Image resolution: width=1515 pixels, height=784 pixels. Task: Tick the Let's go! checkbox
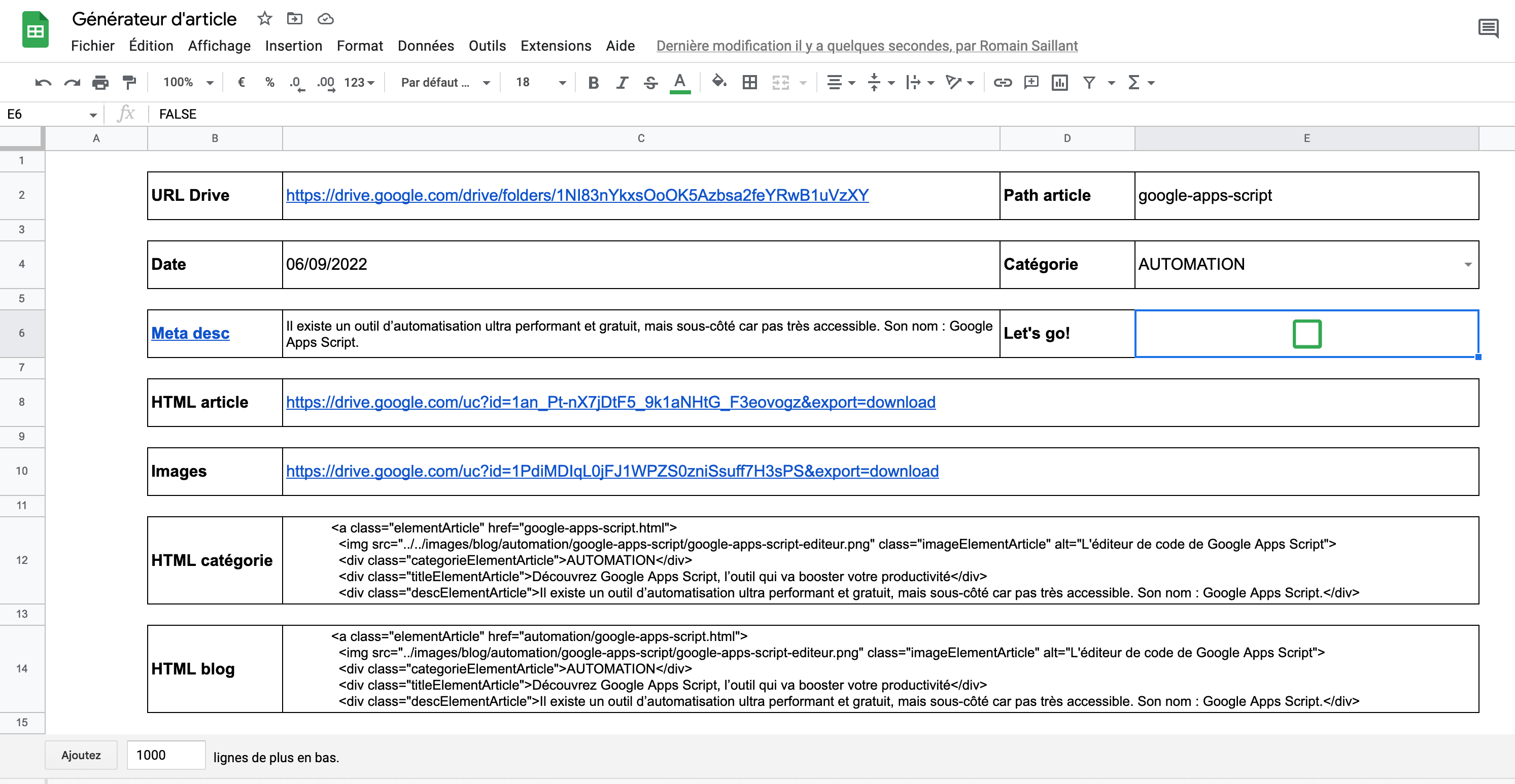[1307, 334]
